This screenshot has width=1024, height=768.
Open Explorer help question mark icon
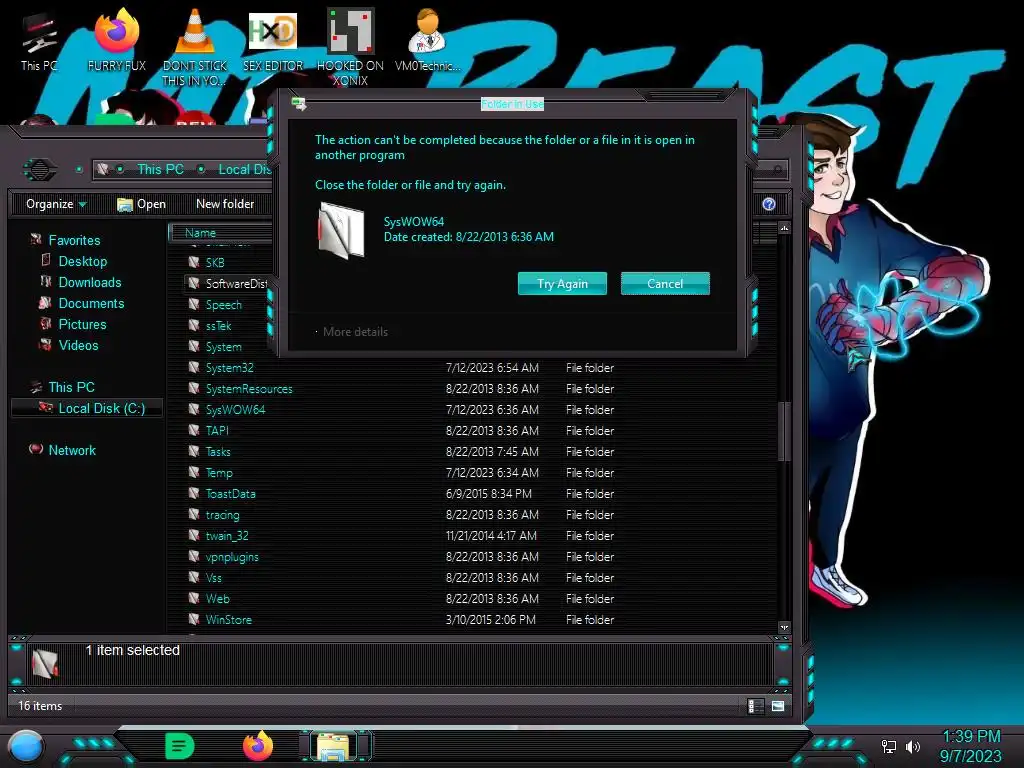769,204
